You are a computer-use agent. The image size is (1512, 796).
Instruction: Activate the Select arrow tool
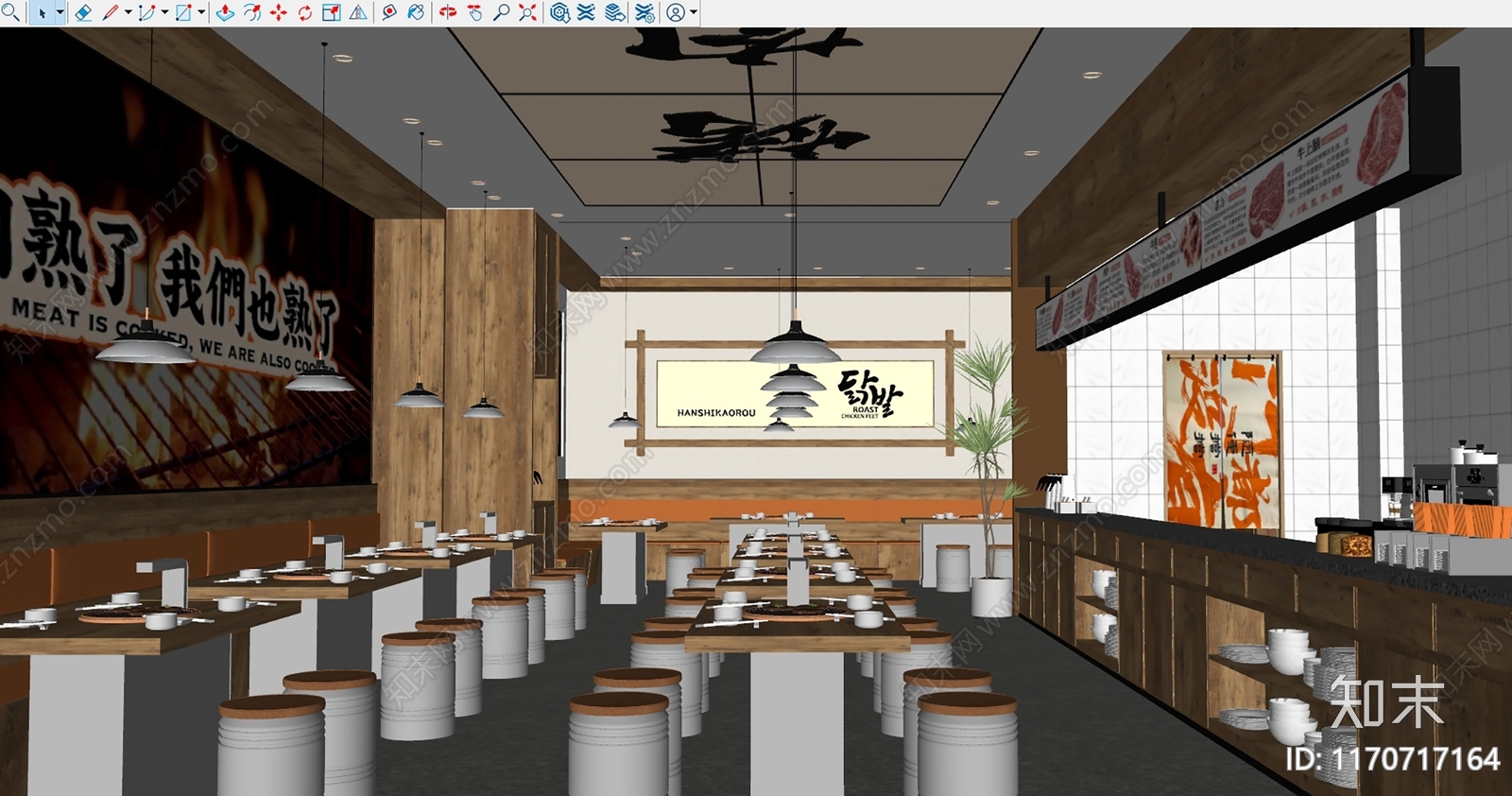point(42,12)
